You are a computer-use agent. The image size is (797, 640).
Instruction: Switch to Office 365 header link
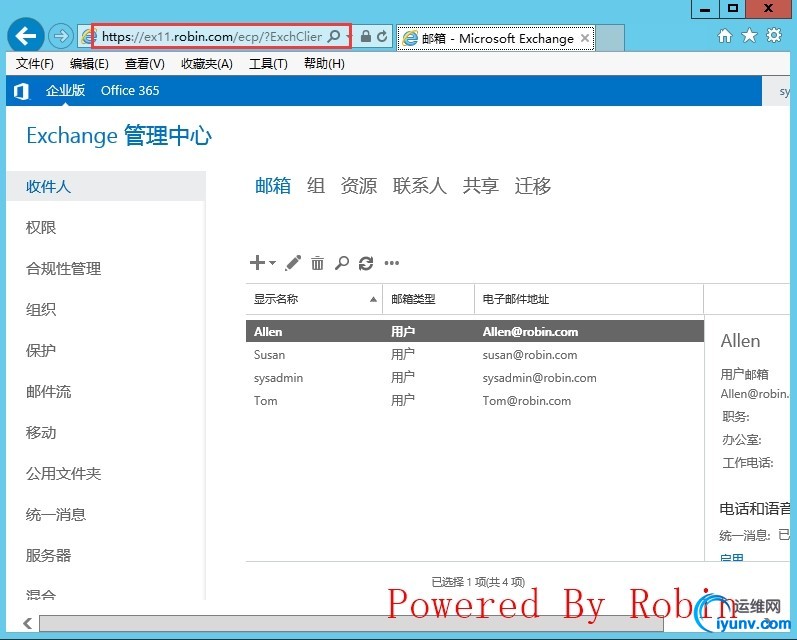click(x=130, y=90)
